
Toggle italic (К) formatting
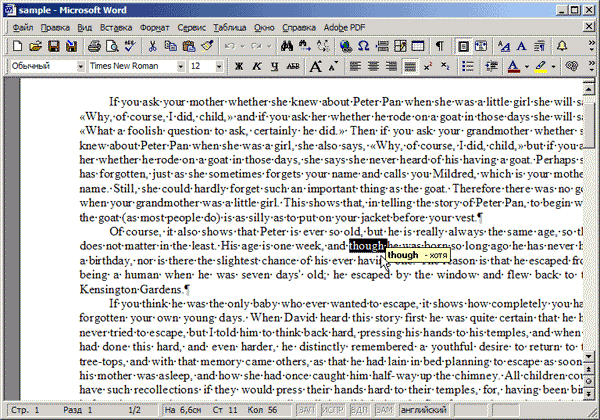pyautogui.click(x=257, y=67)
